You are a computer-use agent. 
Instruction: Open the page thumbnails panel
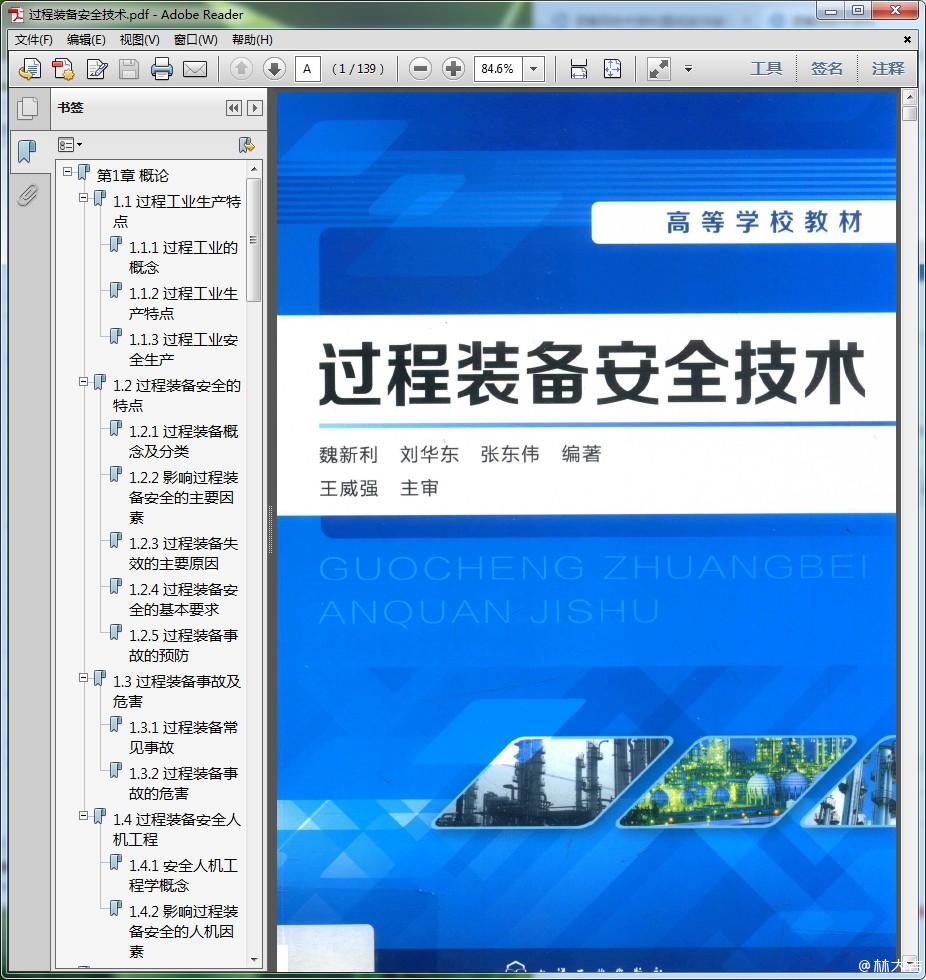[x=27, y=108]
